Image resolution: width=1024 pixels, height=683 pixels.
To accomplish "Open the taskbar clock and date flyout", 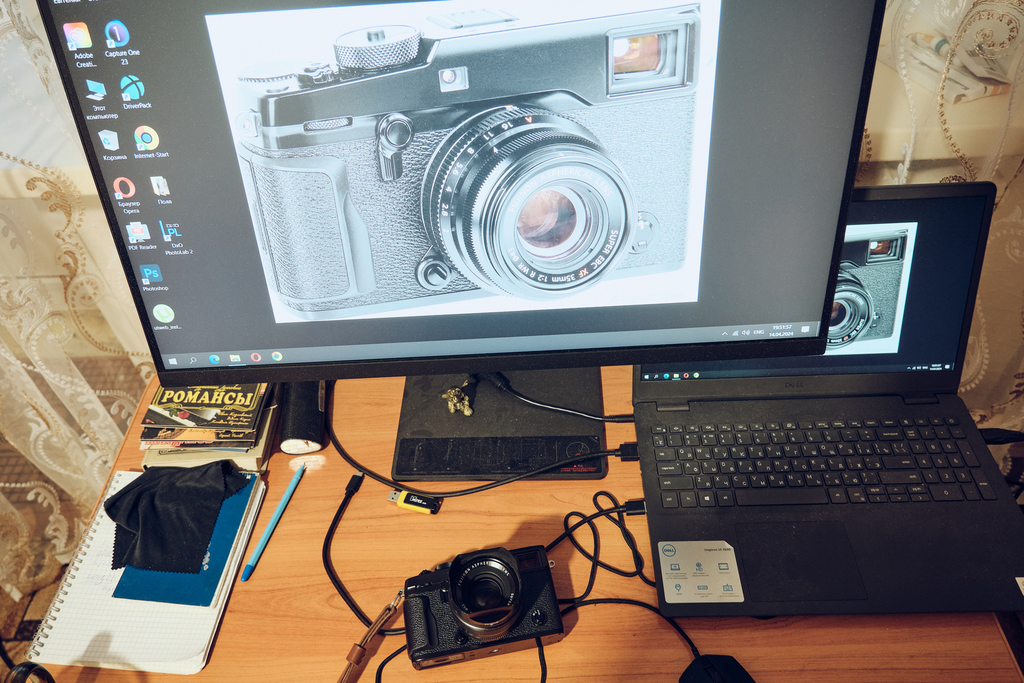I will pyautogui.click(x=780, y=330).
